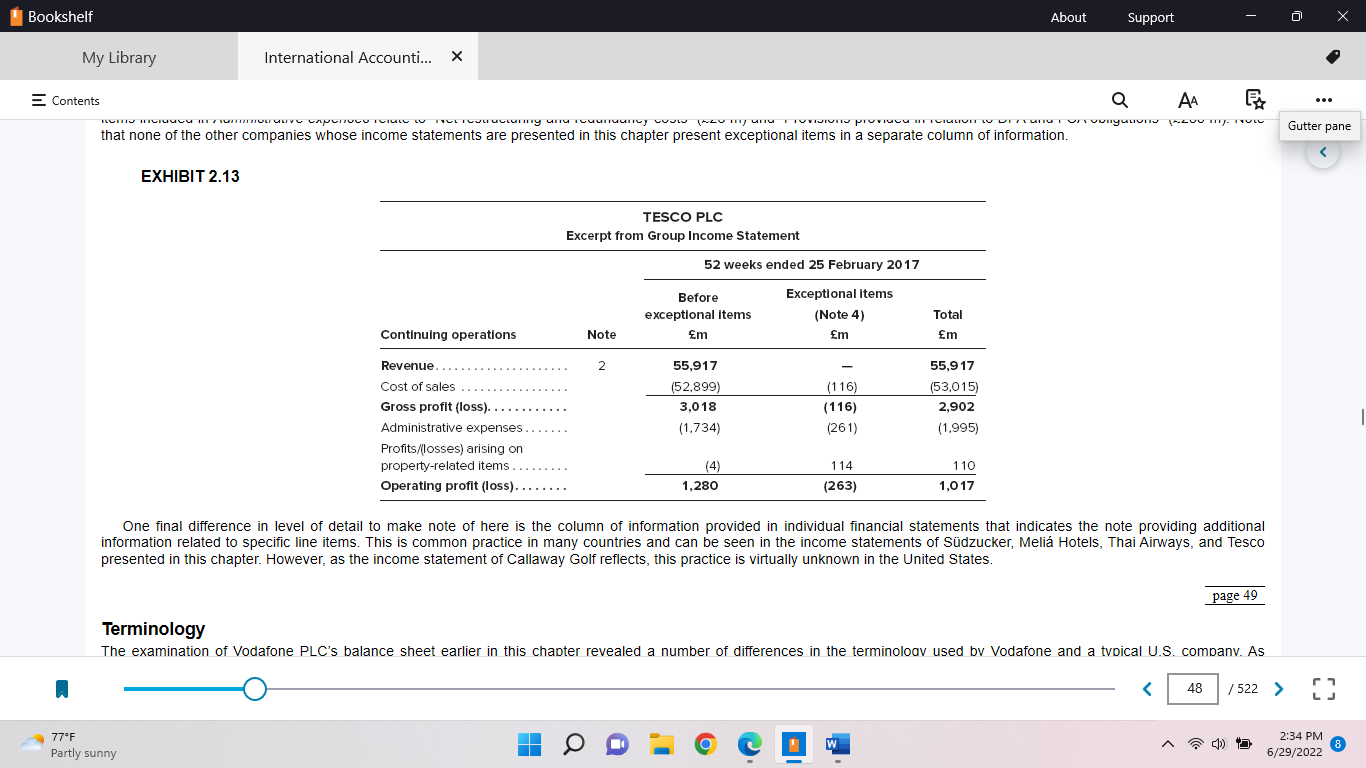
Task: Open the About menu
Action: pyautogui.click(x=1068, y=17)
